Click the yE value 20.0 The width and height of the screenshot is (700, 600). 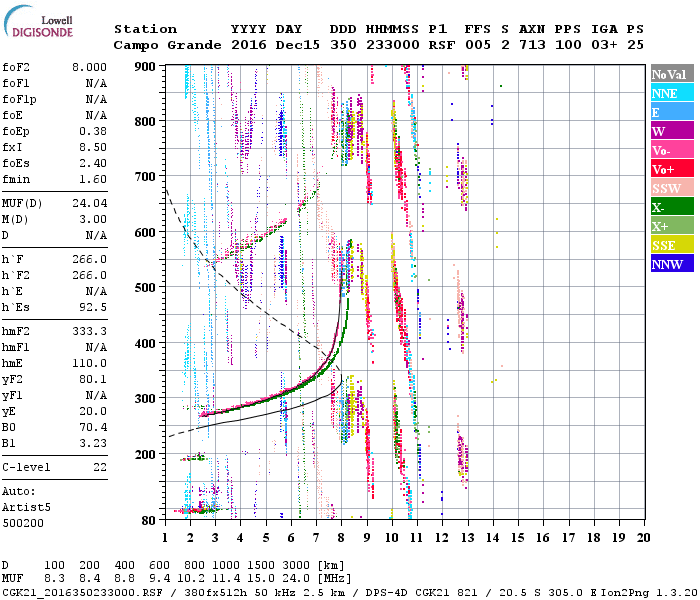point(93,412)
